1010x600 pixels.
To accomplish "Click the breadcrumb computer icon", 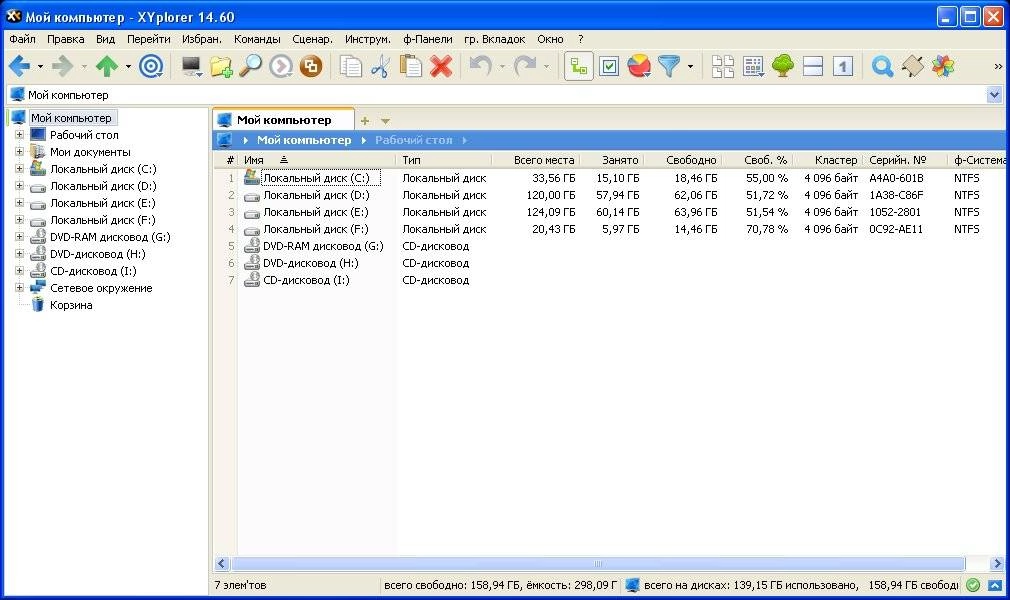I will click(225, 140).
